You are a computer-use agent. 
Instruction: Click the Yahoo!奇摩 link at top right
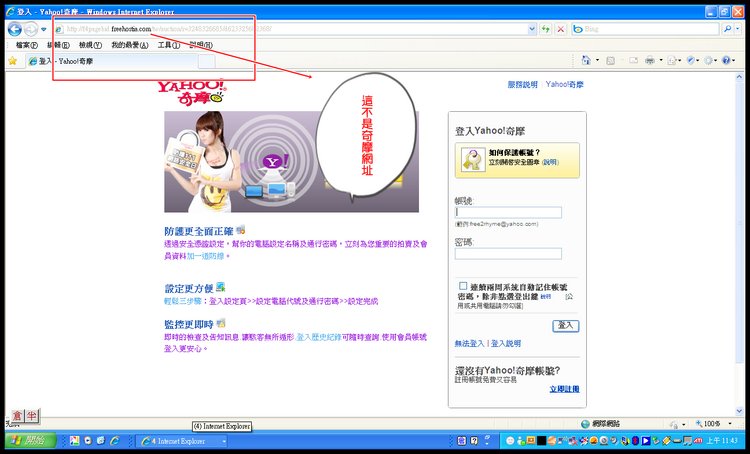coord(564,85)
